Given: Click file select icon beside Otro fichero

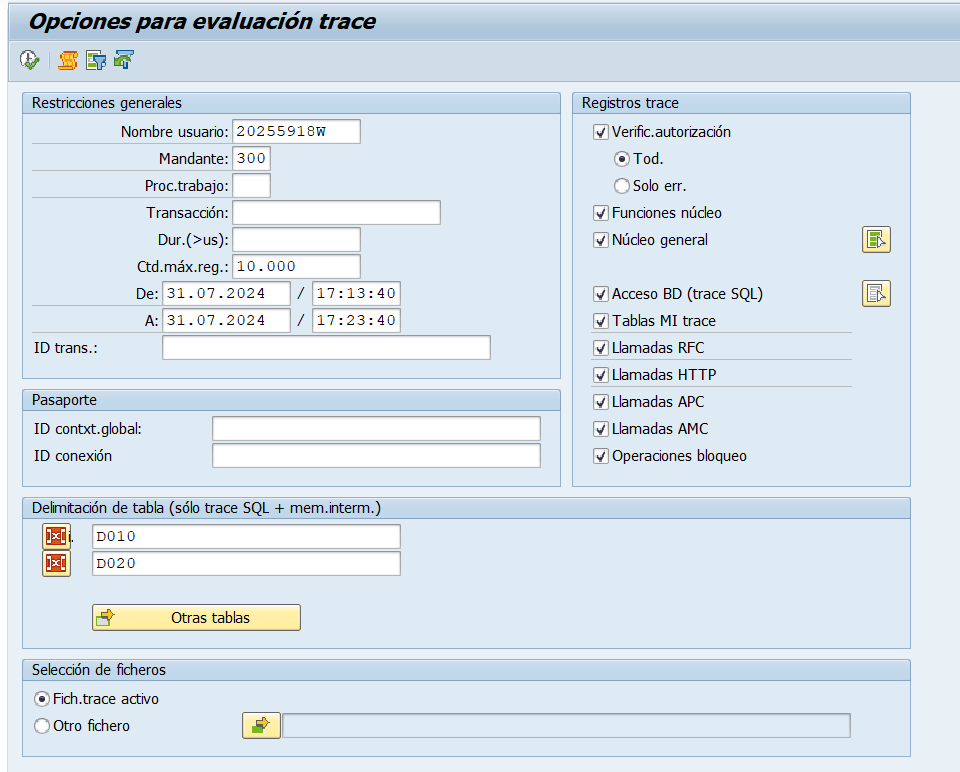Looking at the screenshot, I should click(x=261, y=726).
